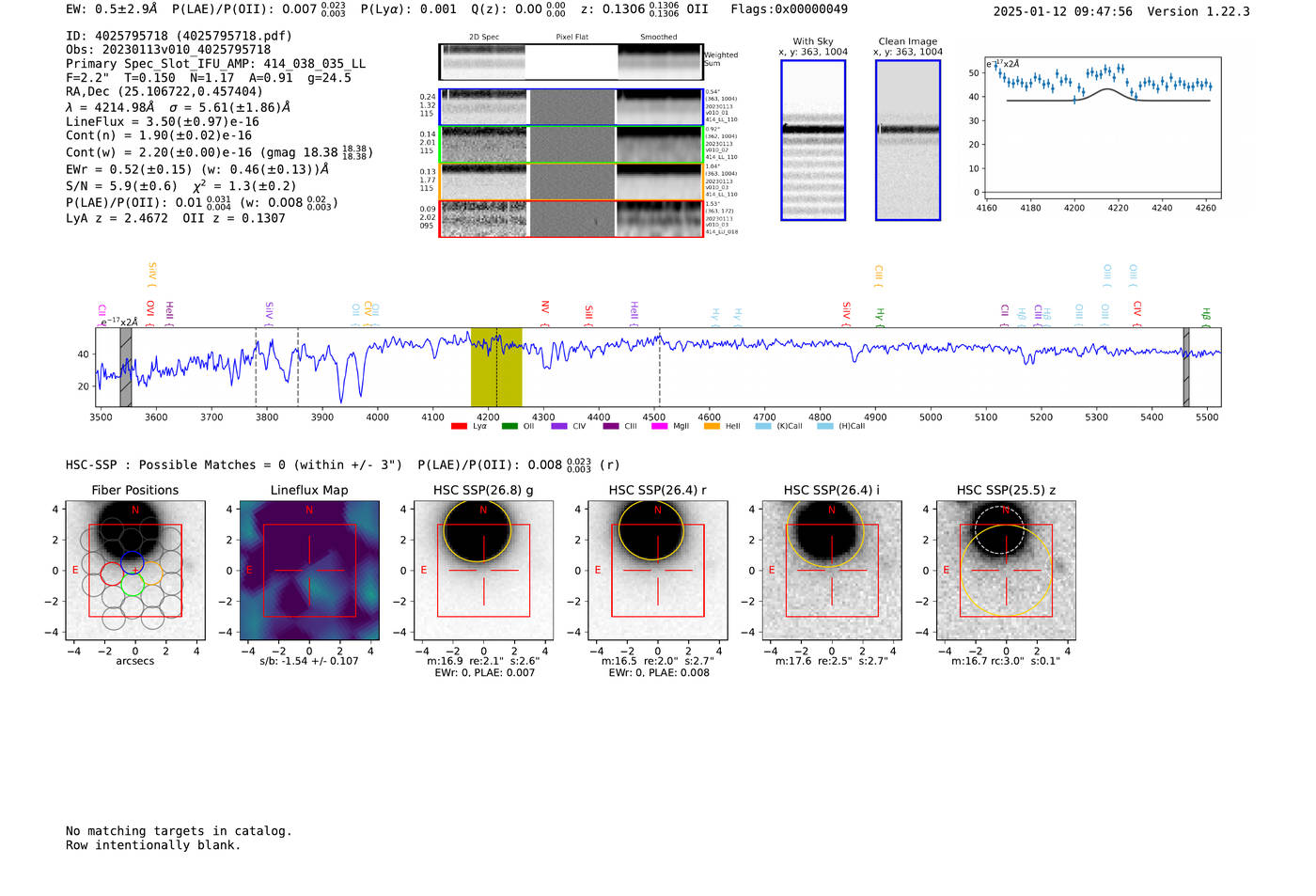Select the Weighted Sum 2D Spec panel

pos(483,61)
